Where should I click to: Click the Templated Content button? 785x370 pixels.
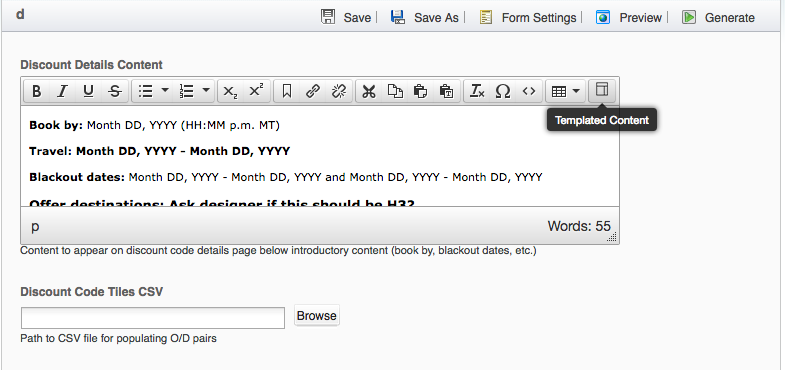point(602,90)
